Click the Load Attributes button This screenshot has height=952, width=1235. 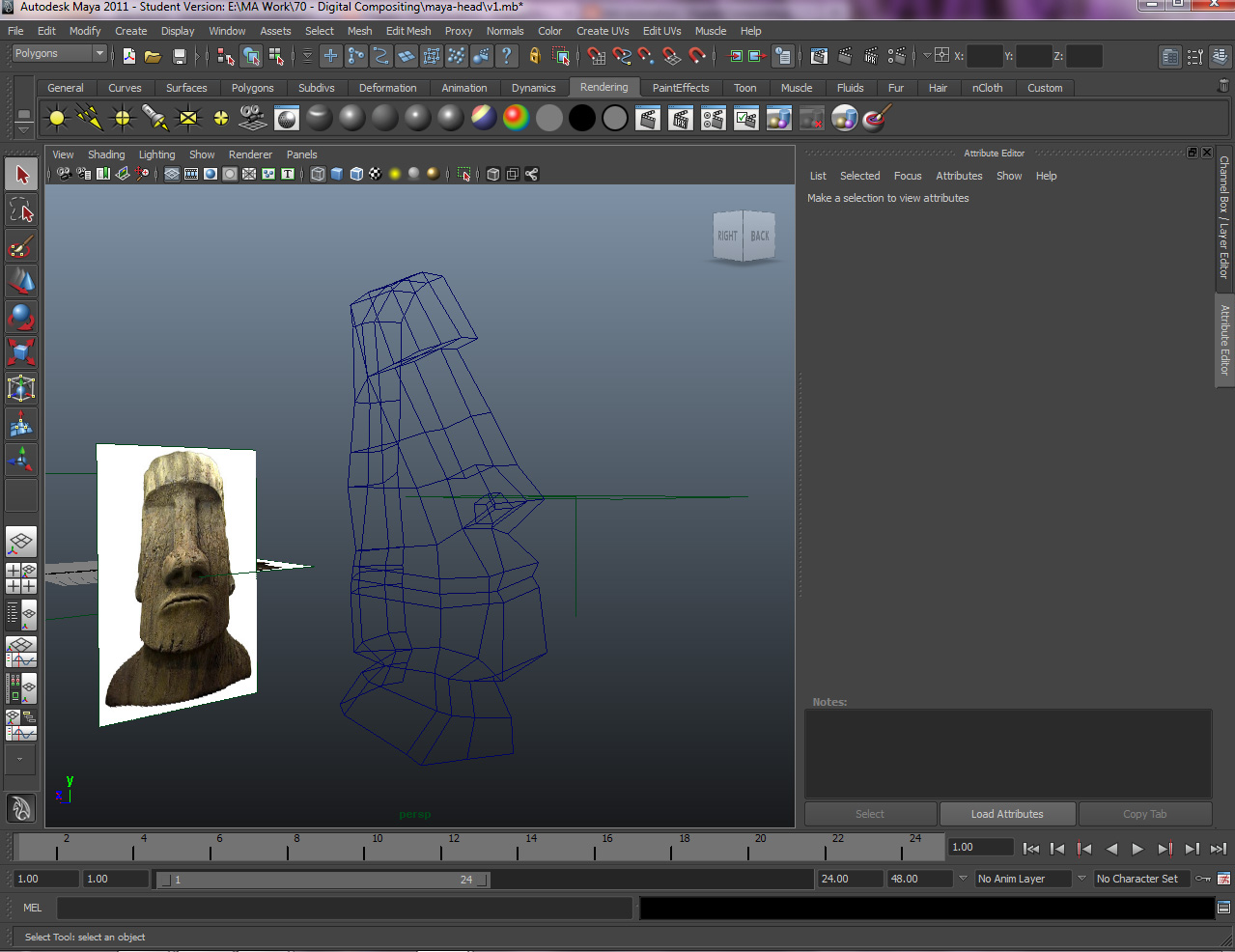[1007, 813]
